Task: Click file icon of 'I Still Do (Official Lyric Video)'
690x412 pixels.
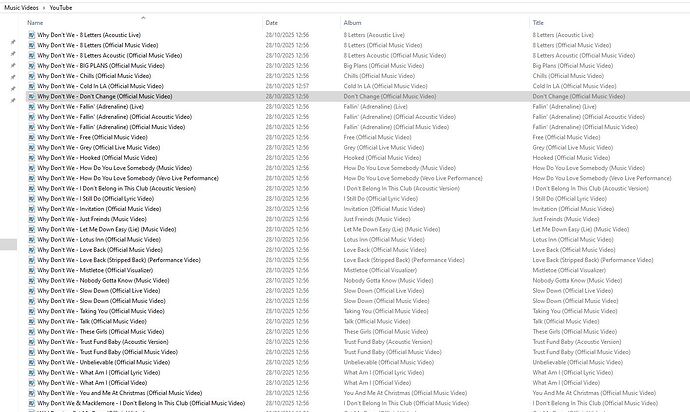Action: (32, 199)
